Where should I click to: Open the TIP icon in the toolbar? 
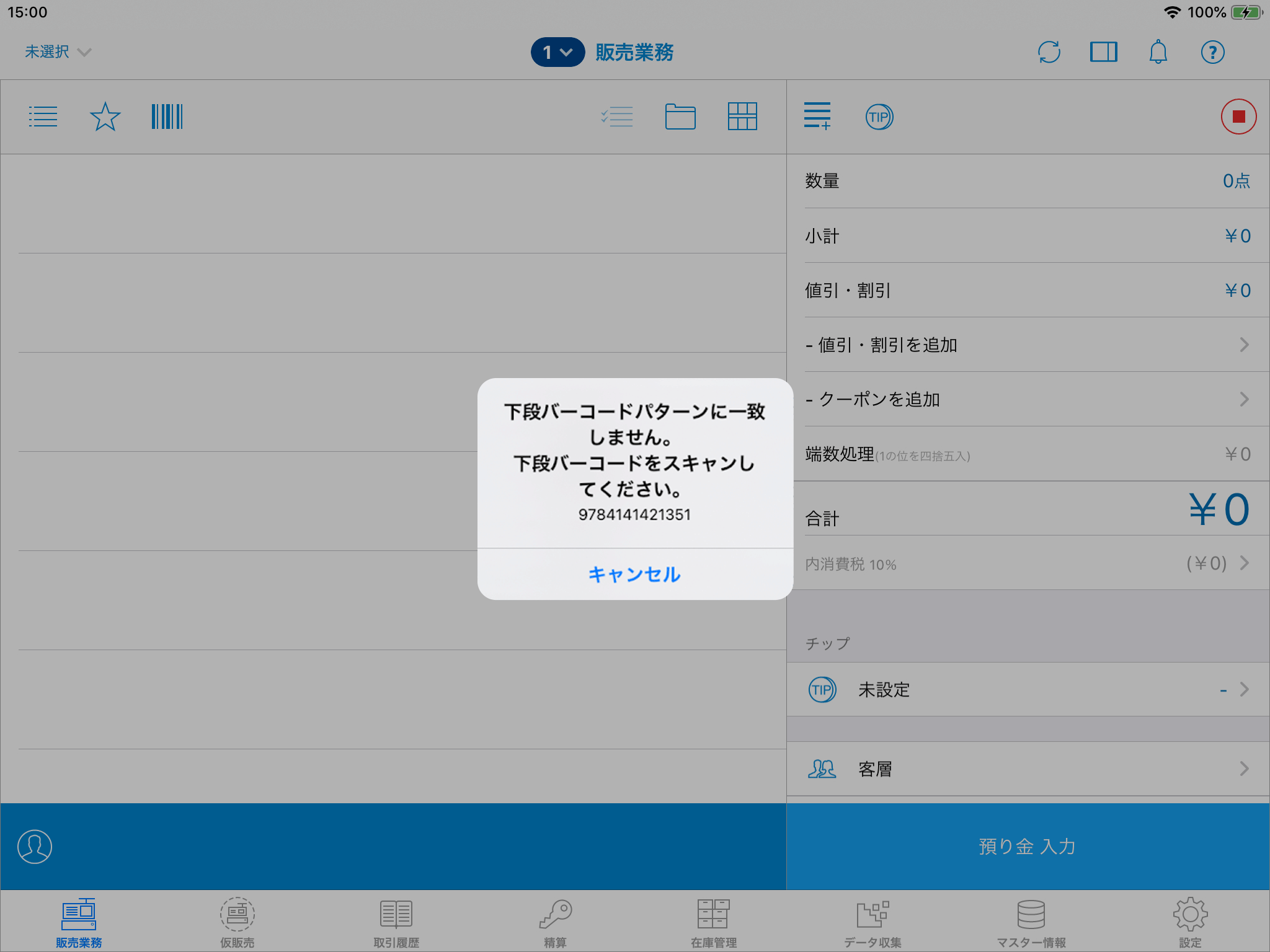tap(879, 117)
